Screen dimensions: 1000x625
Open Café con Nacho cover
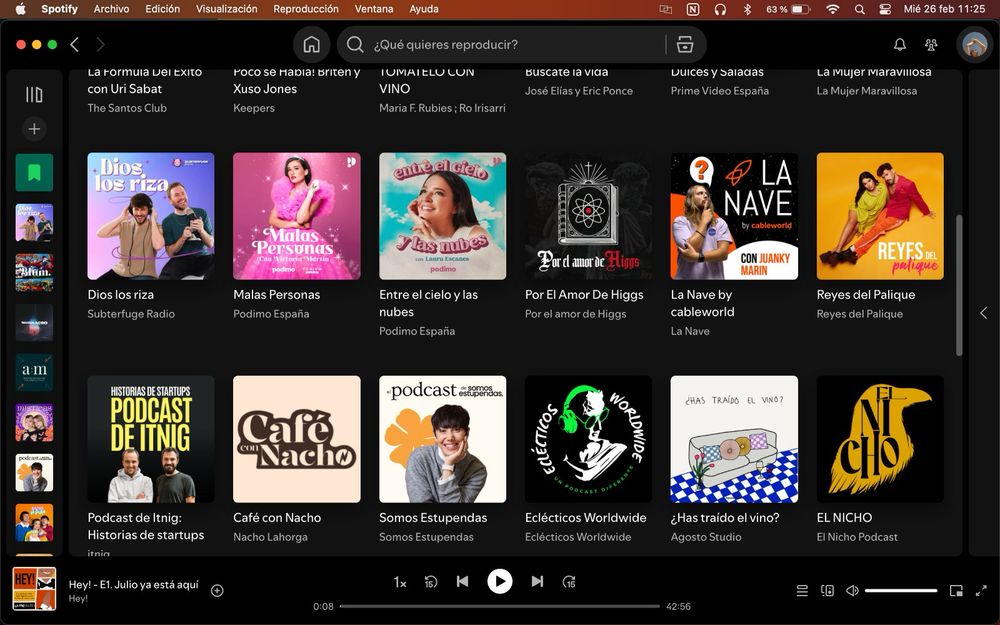[x=297, y=439]
